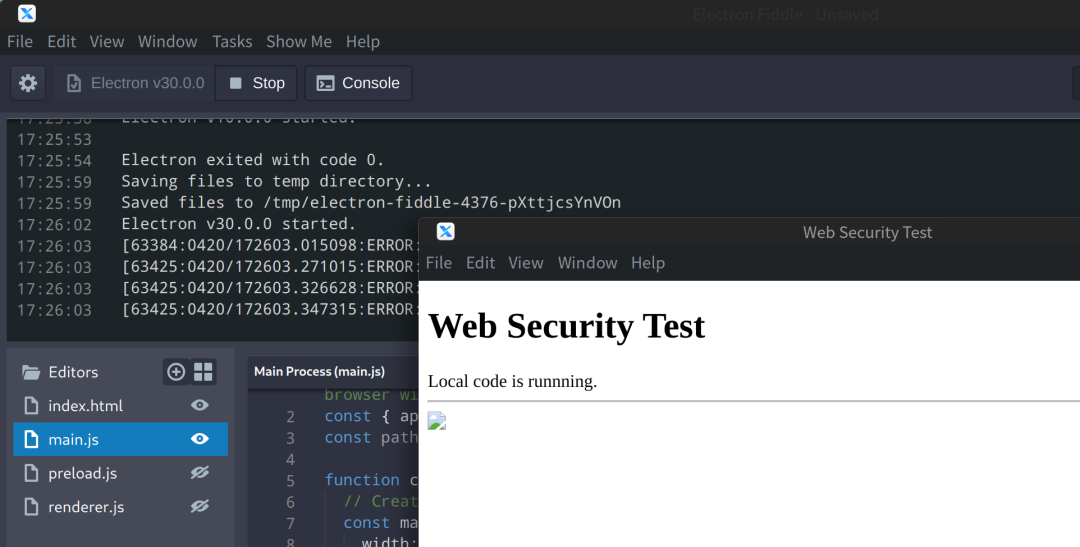Click the Web Security Test window logo icon
This screenshot has width=1080, height=547.
coord(446,232)
